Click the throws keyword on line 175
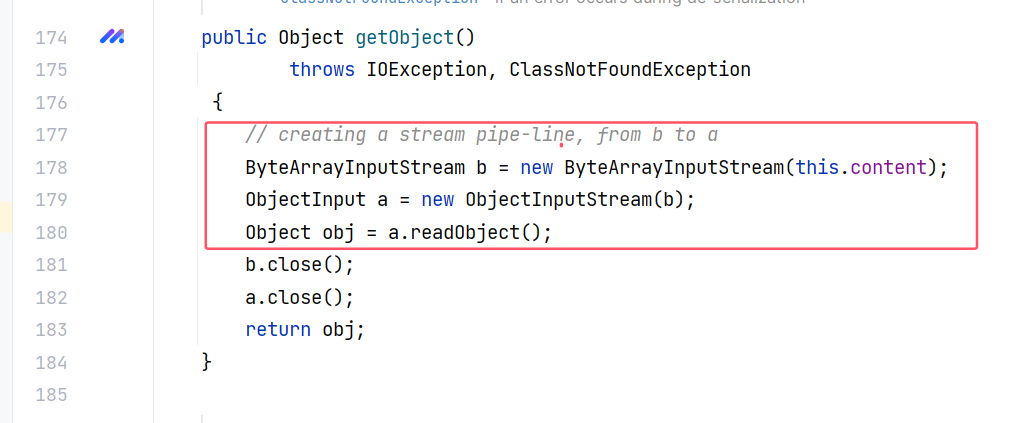This screenshot has height=423, width=1017. pos(322,70)
